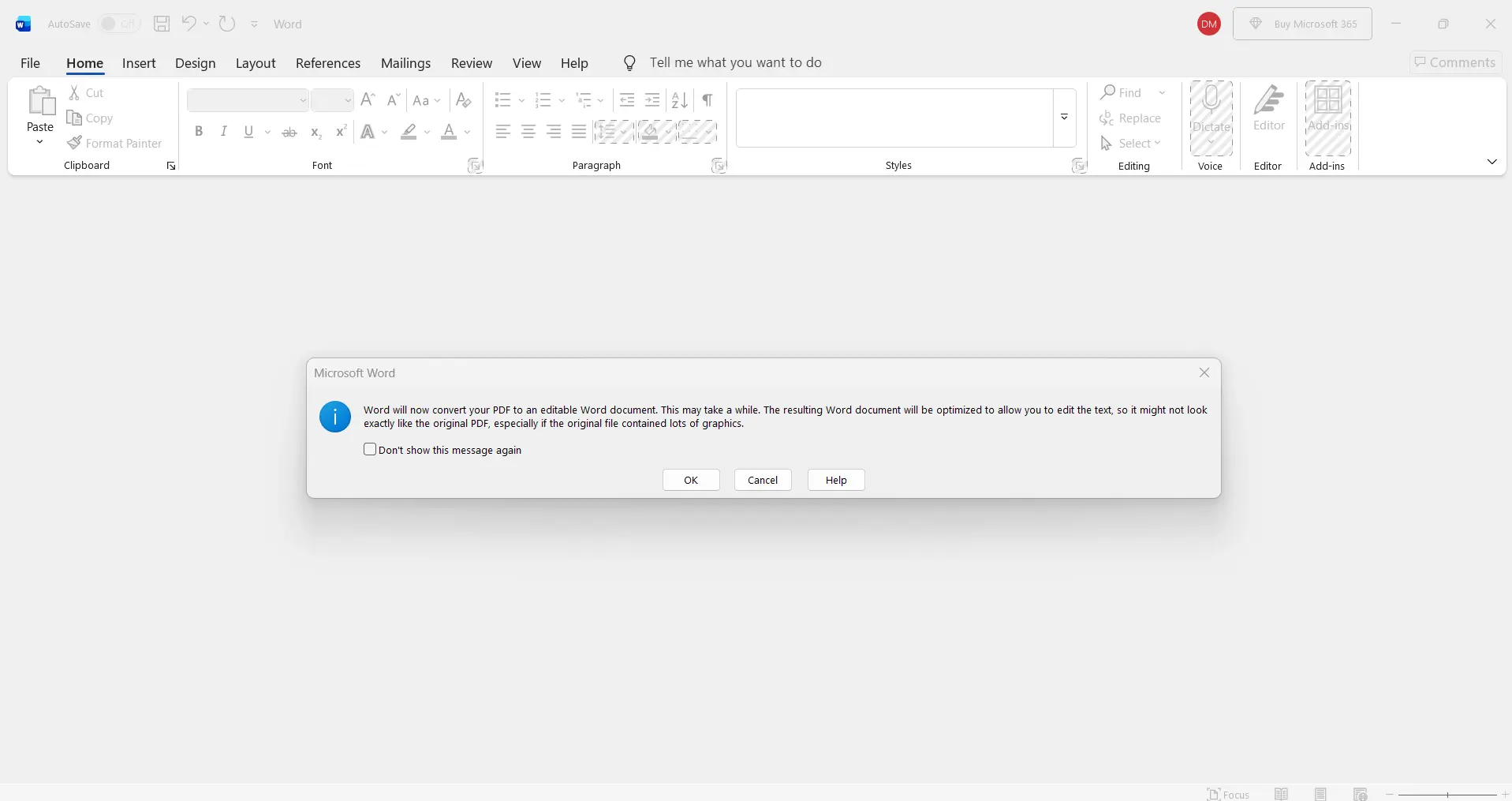
Task: Click the text highlight color pen
Action: point(409,132)
